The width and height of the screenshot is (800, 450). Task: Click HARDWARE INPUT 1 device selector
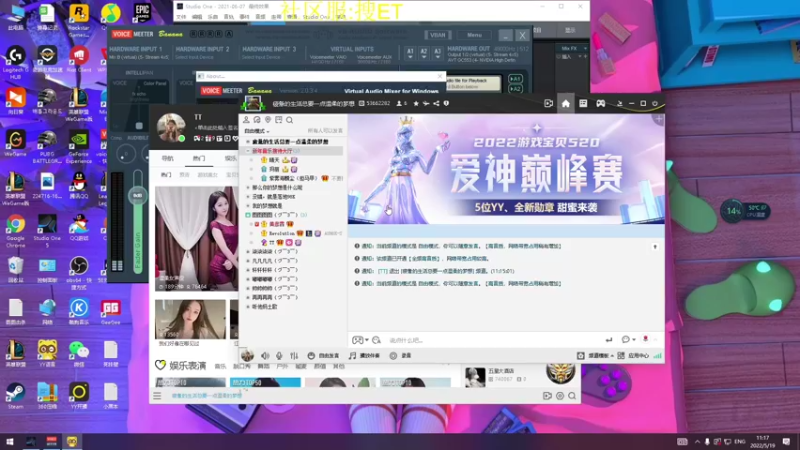[138, 57]
